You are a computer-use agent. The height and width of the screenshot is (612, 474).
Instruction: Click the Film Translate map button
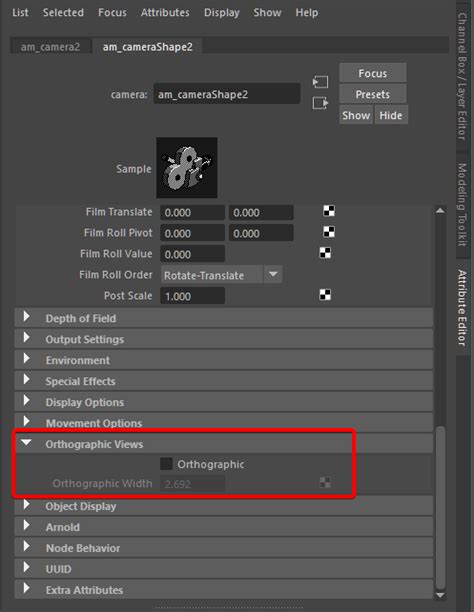(x=329, y=211)
